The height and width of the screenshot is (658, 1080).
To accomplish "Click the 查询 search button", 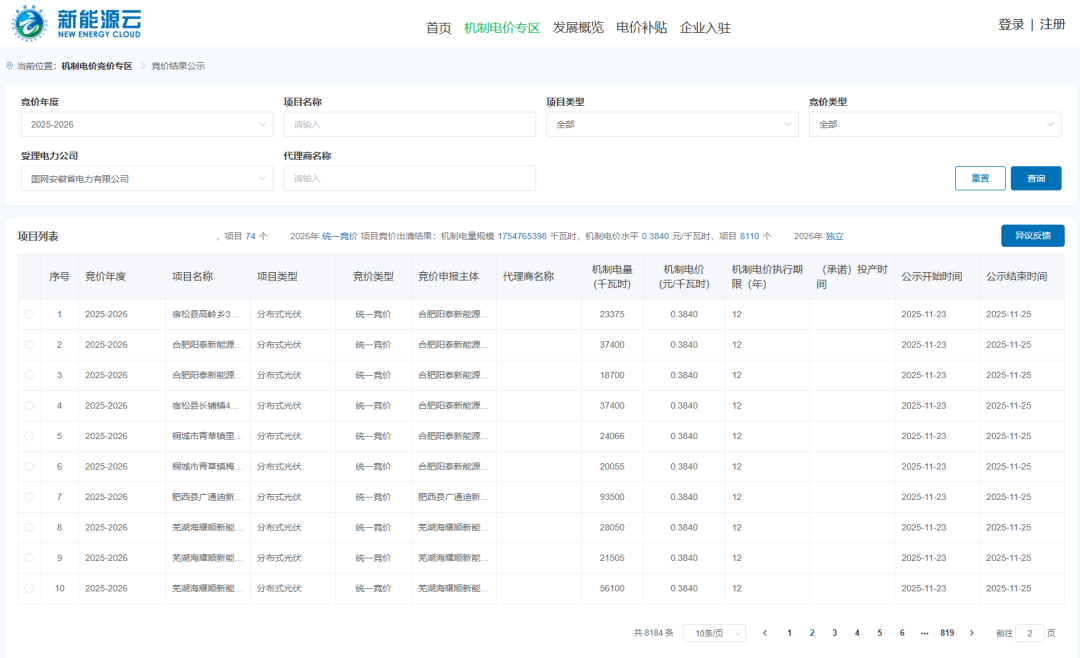I will [1035, 178].
